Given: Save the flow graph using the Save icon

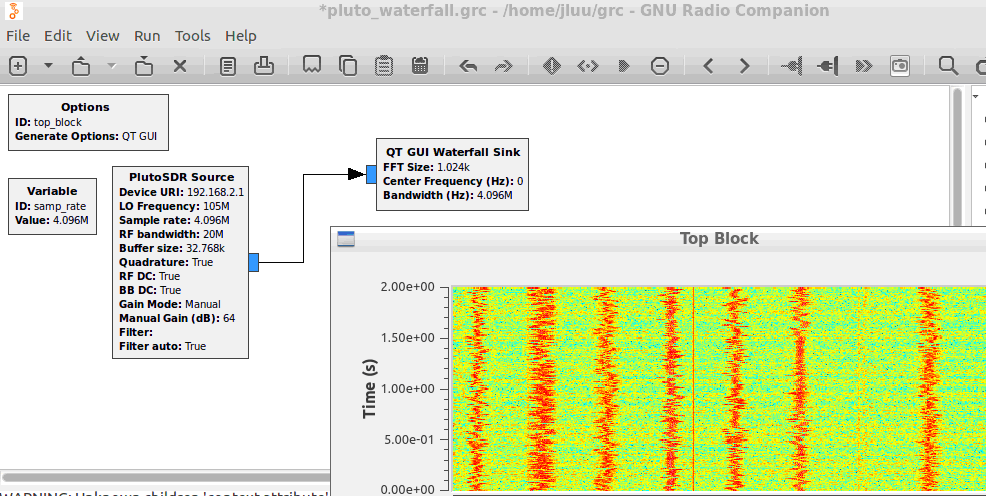Looking at the screenshot, I should pos(144,65).
